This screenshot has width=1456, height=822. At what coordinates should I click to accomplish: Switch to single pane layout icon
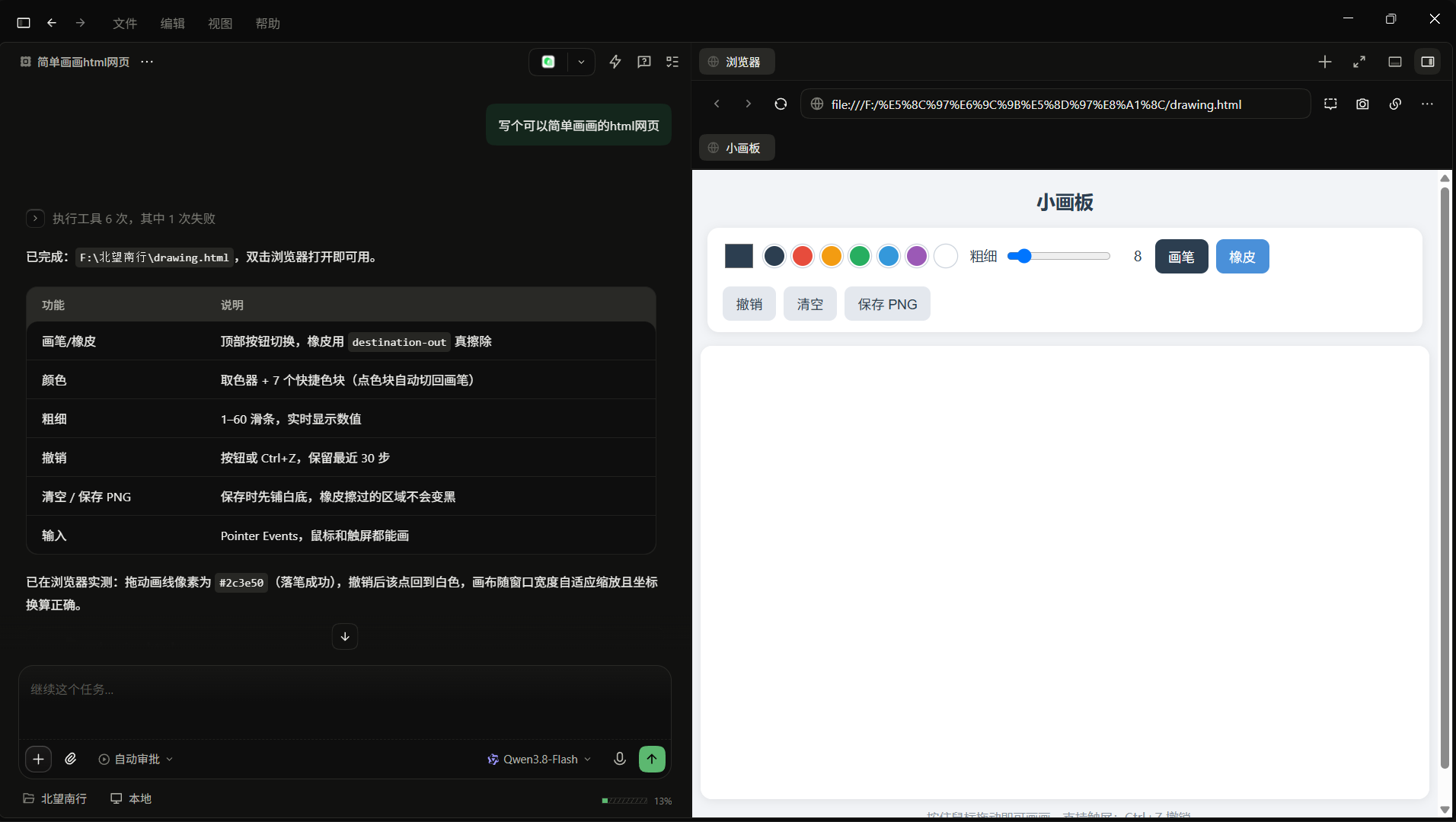[1395, 62]
